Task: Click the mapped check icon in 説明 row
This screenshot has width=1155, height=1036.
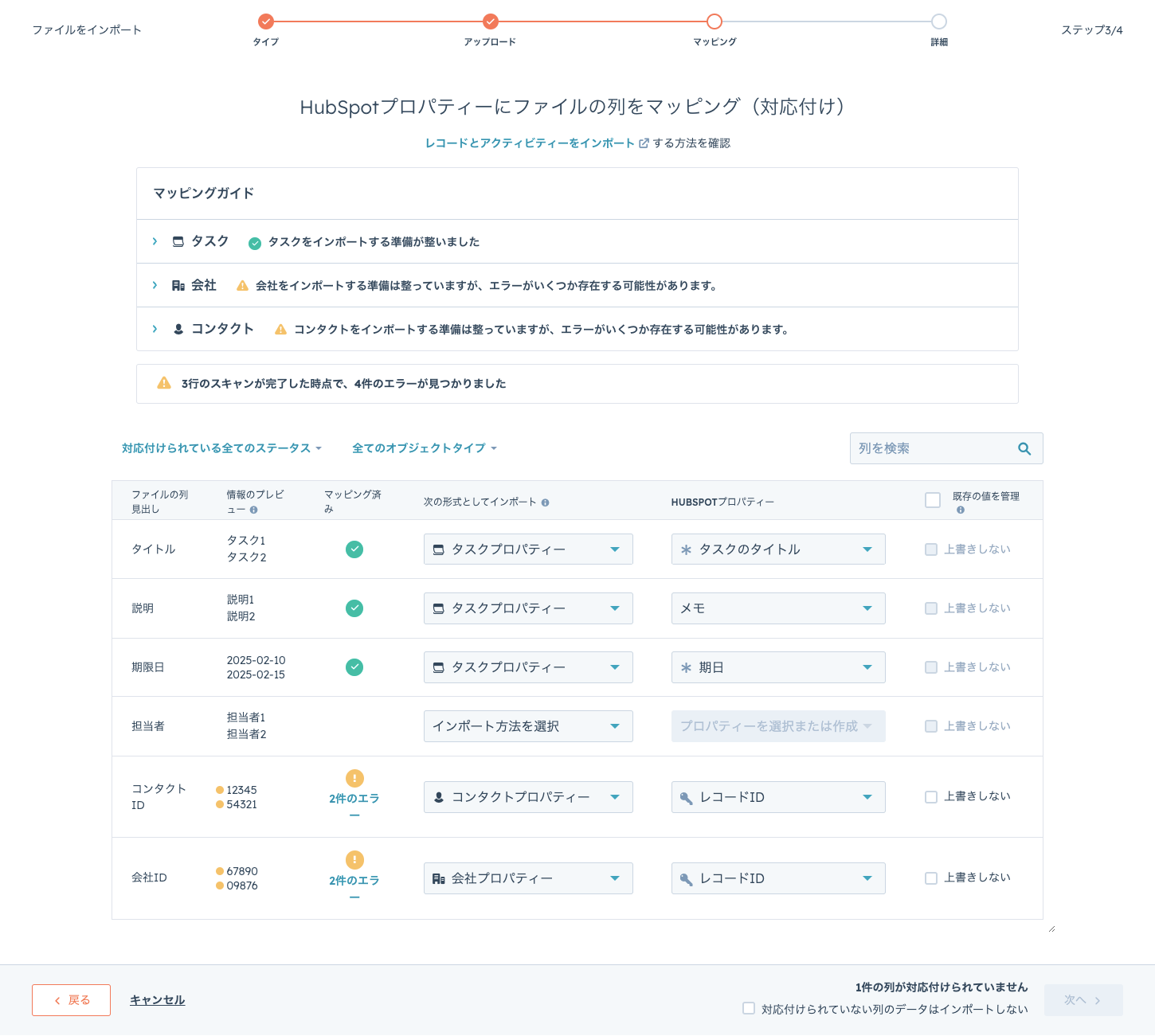Action: point(354,608)
